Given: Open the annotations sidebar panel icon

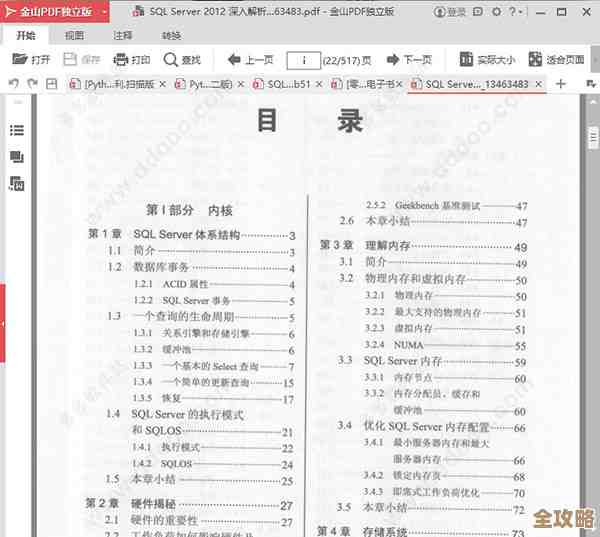Looking at the screenshot, I should tap(16, 184).
